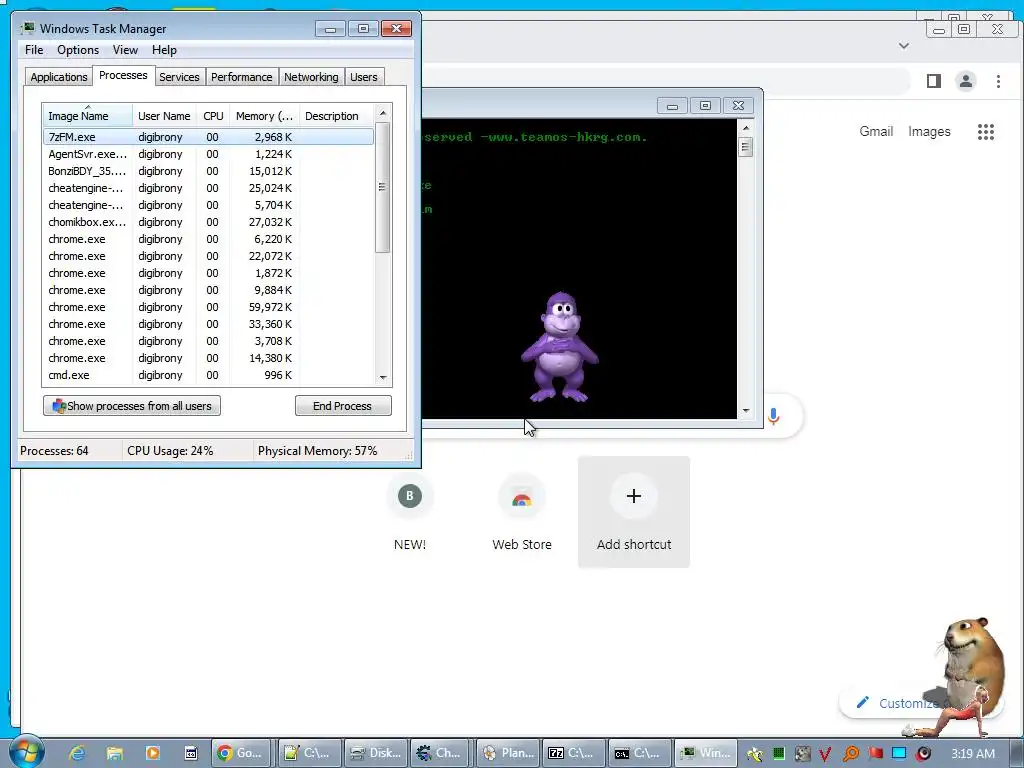Switch to the Google Chrome taskbar button

tap(243, 753)
